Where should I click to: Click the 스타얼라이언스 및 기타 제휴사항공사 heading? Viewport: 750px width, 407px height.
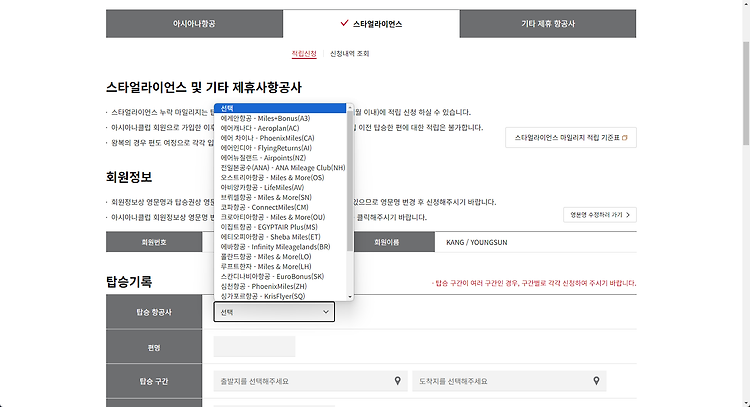(x=204, y=88)
